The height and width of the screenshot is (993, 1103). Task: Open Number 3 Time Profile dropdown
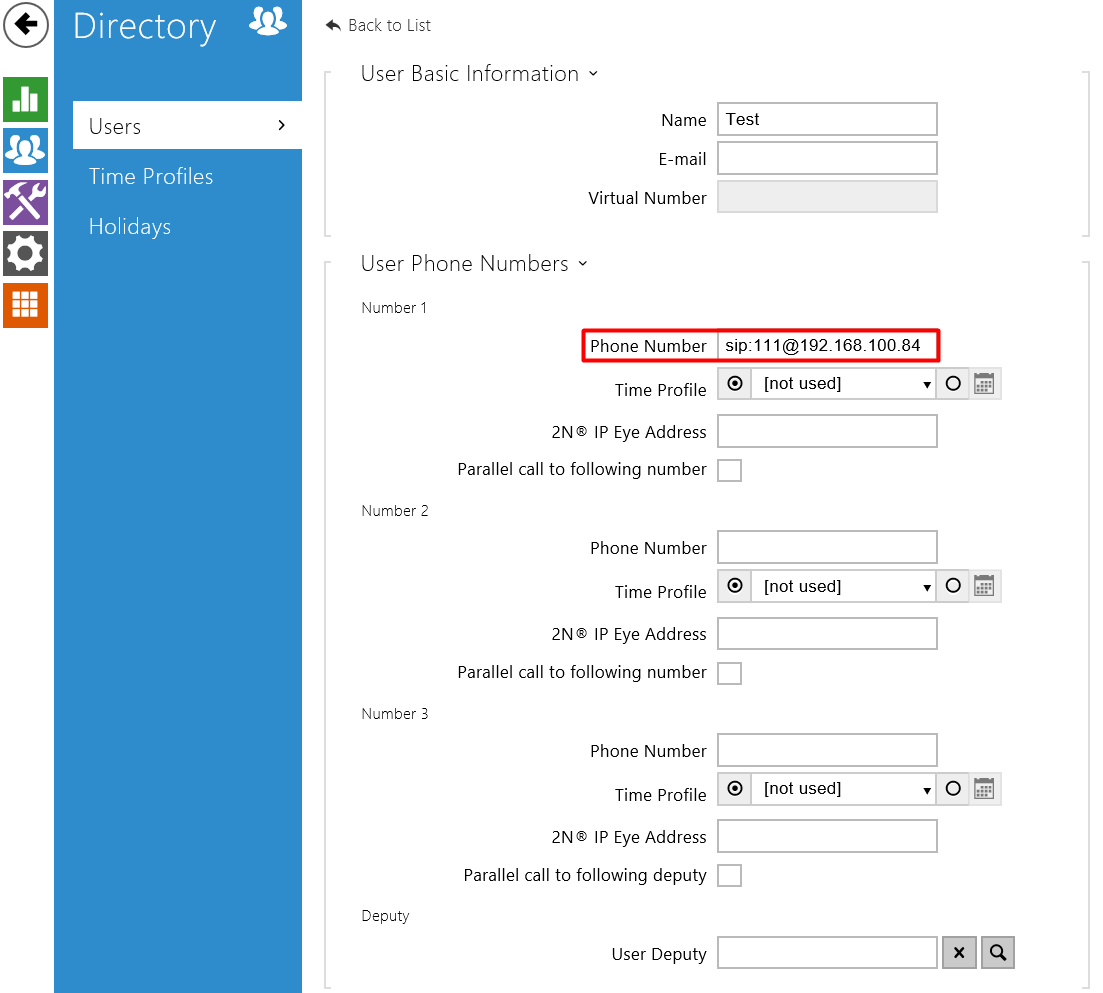tap(842, 789)
